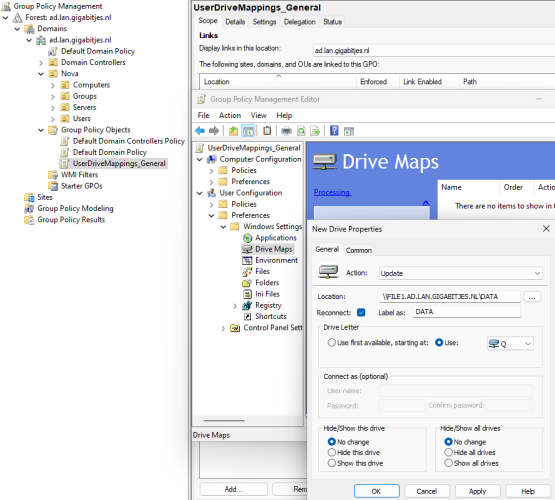Click the Export list toolbar icon
Viewport: 555px width, 500px height.
point(315,131)
